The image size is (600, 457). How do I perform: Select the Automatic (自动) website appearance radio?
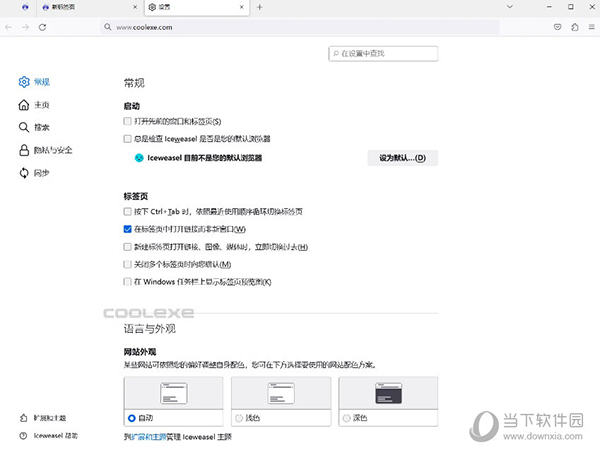[132, 418]
